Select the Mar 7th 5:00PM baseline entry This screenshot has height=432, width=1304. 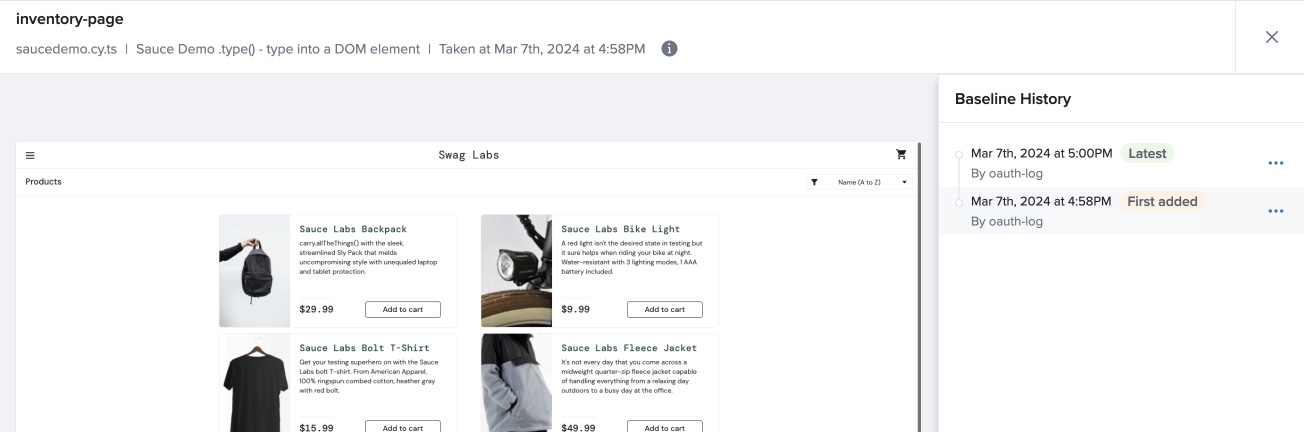coord(1041,154)
